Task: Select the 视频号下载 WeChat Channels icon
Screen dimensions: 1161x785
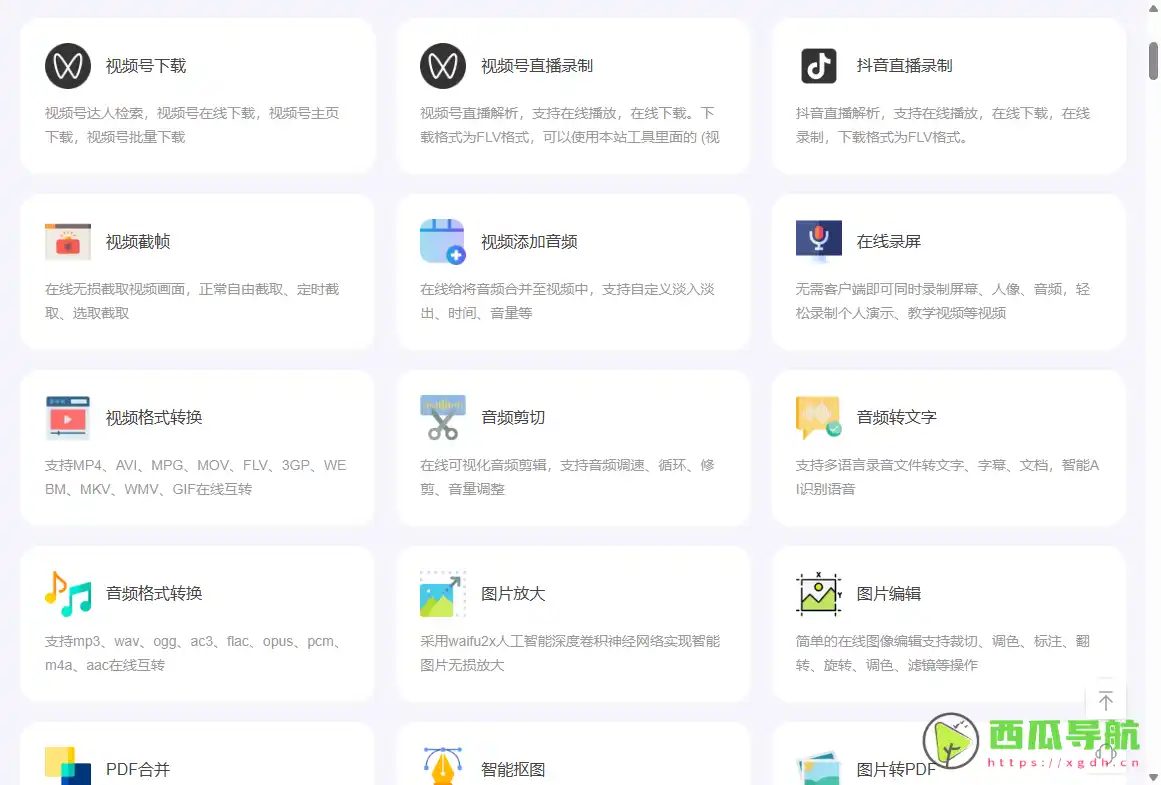Action: pos(68,65)
